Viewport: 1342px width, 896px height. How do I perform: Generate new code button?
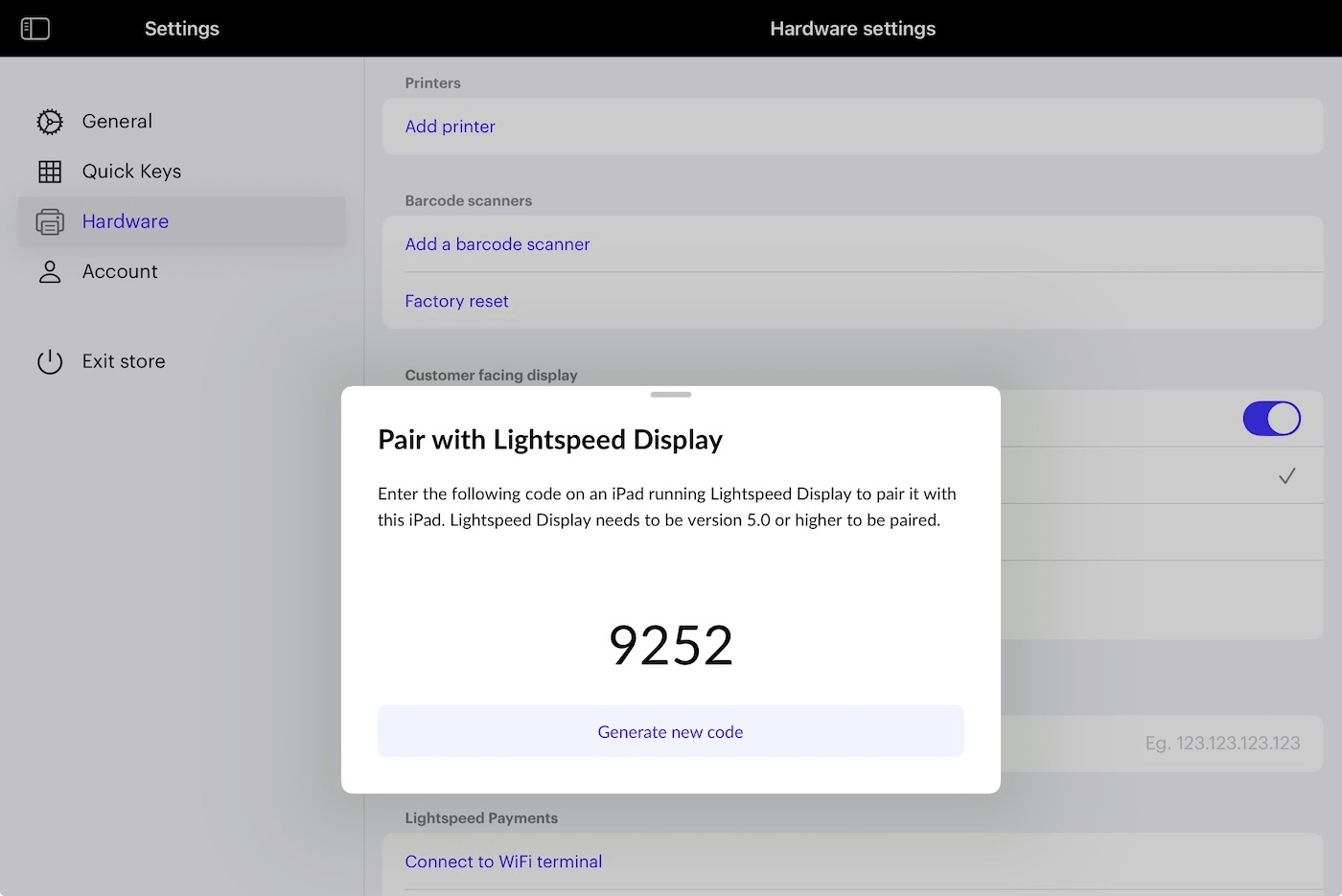671,731
